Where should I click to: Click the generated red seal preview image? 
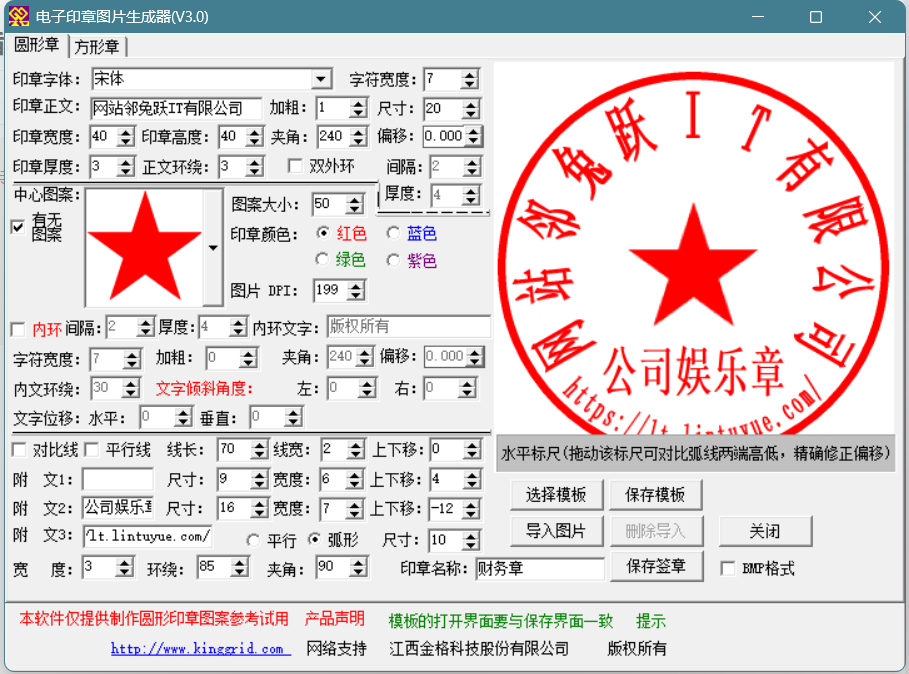click(693, 248)
